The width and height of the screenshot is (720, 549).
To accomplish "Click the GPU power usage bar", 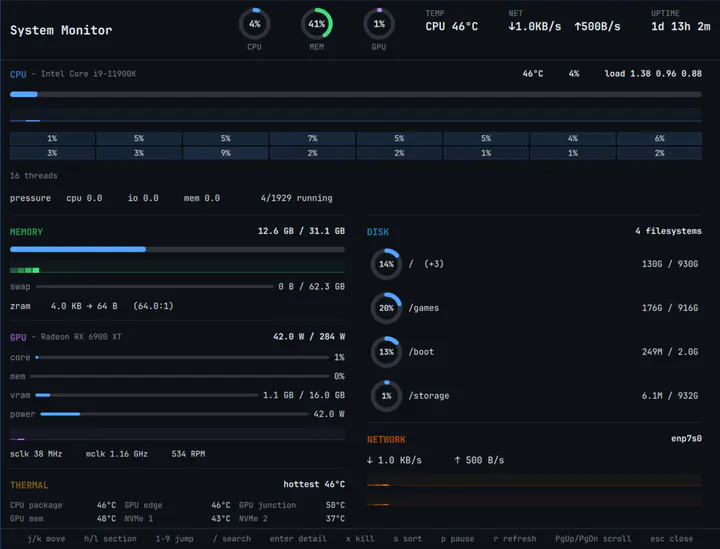I will pos(174,414).
